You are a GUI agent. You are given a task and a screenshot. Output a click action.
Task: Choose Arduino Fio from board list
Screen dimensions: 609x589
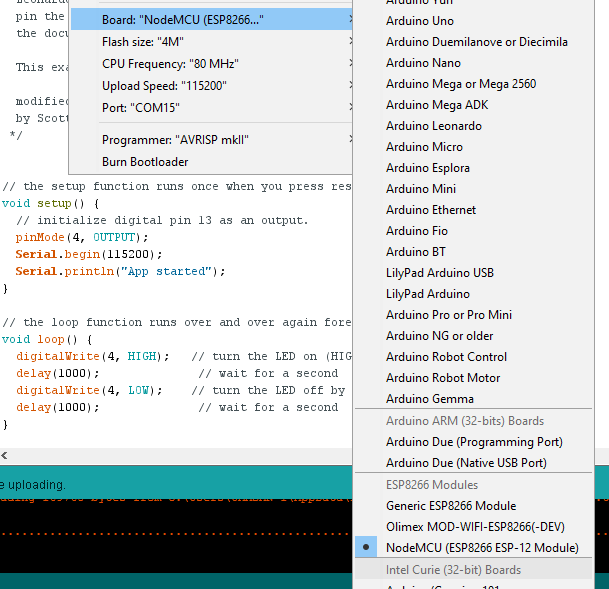(x=474, y=231)
